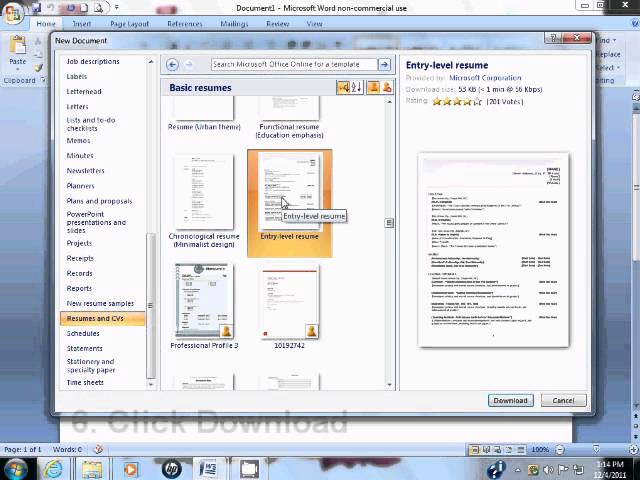Open Internet Explorer from the taskbar

[x=53, y=468]
